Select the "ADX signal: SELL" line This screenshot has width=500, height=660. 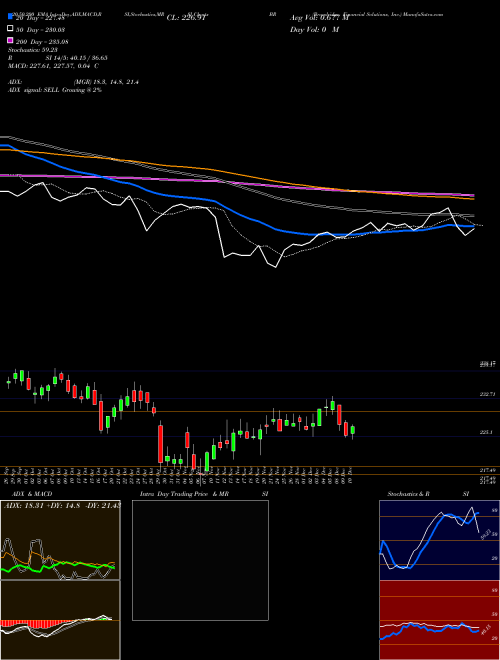[55, 90]
